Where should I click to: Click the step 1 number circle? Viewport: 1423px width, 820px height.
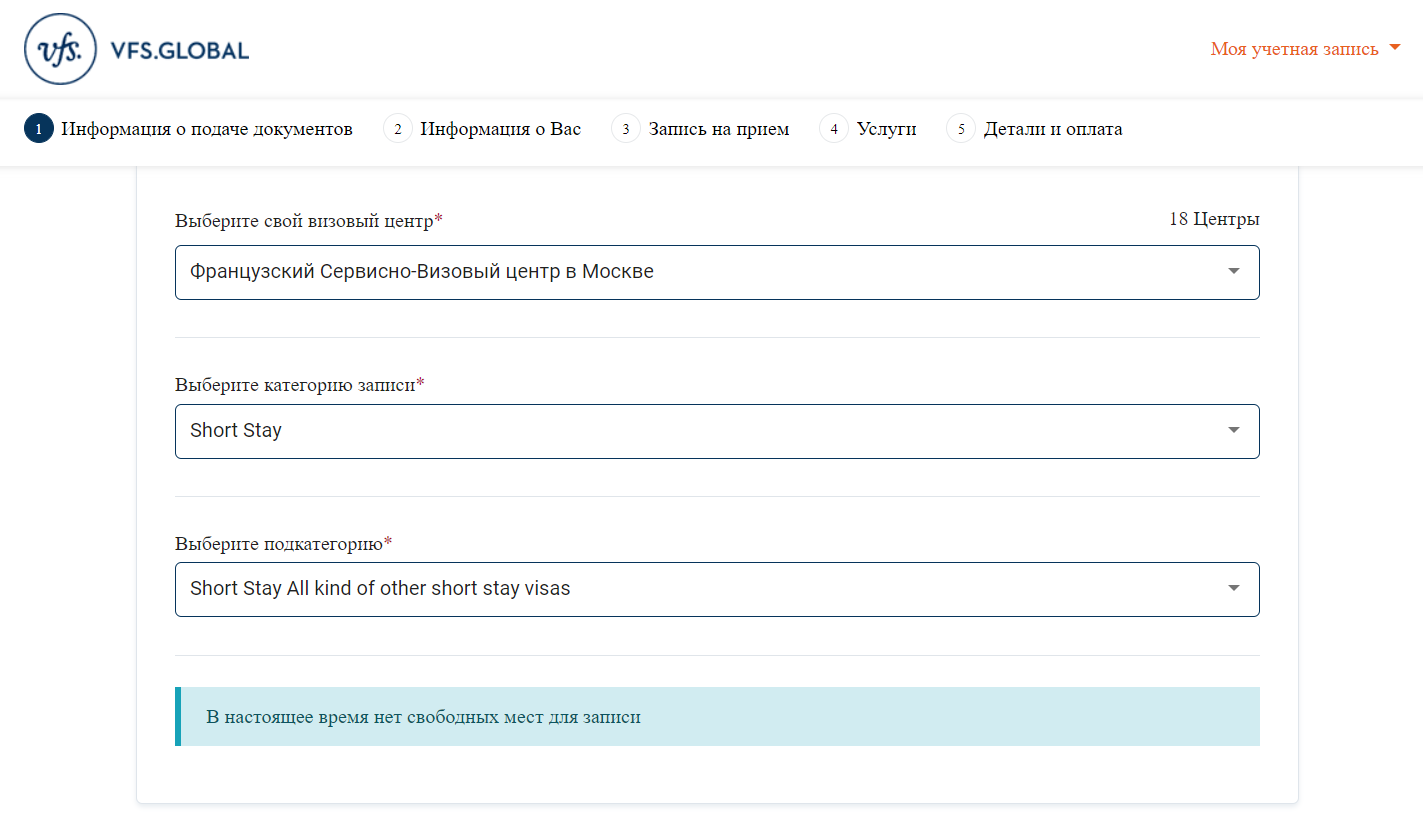pyautogui.click(x=38, y=129)
